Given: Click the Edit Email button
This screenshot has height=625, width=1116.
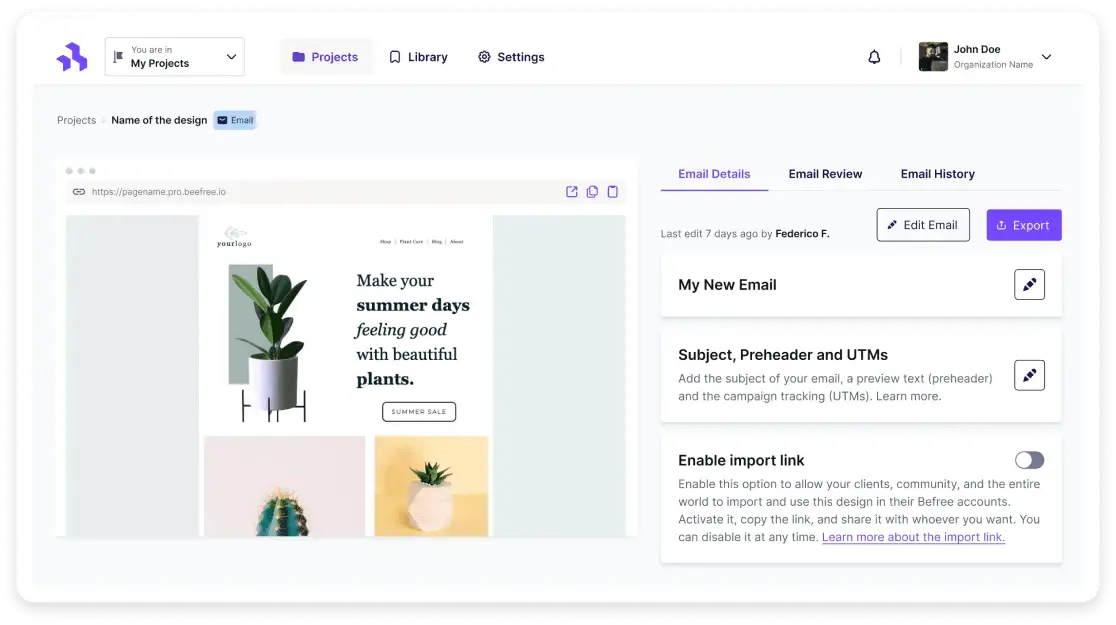Looking at the screenshot, I should (x=923, y=225).
